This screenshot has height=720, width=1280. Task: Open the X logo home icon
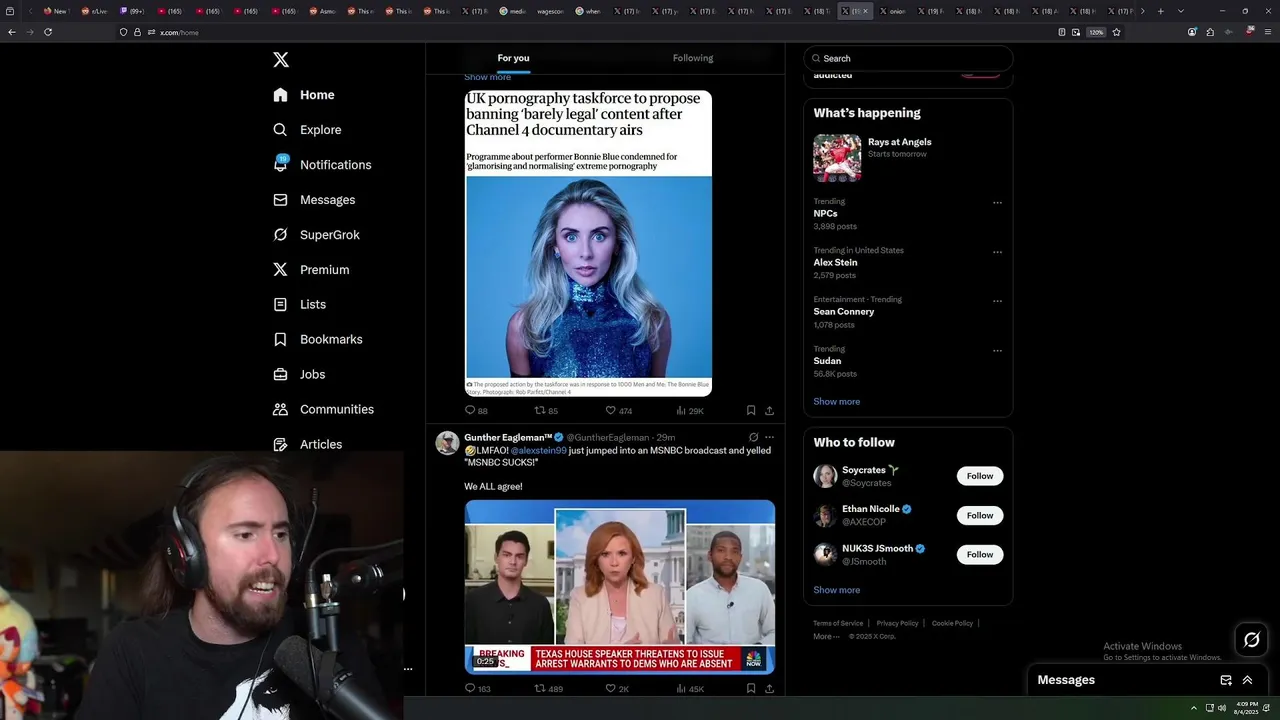coord(281,60)
